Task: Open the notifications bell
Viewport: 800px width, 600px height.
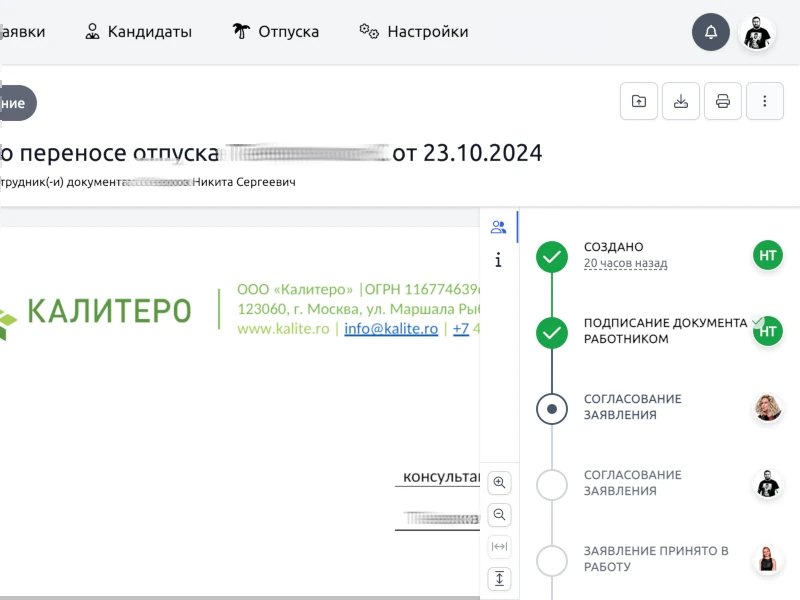Action: point(710,32)
